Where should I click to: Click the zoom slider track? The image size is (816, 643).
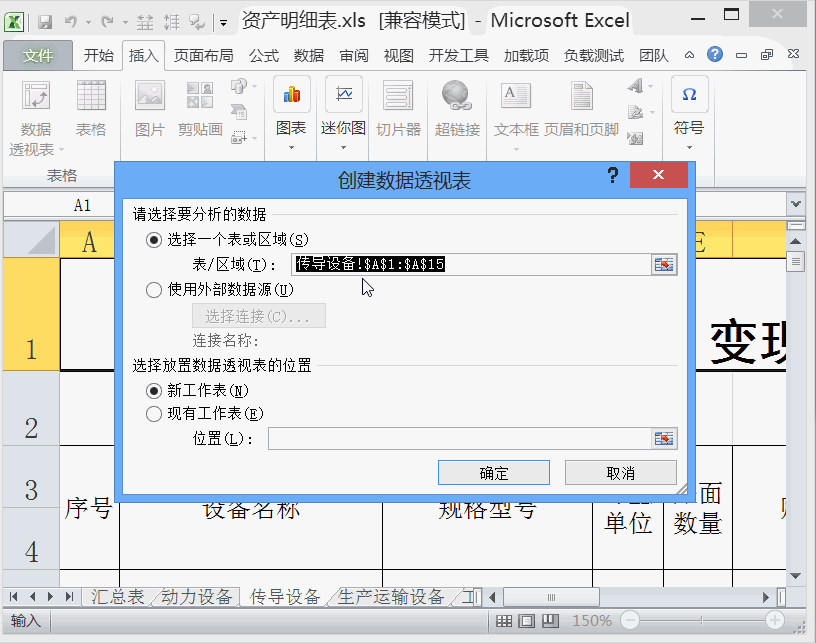(702, 620)
